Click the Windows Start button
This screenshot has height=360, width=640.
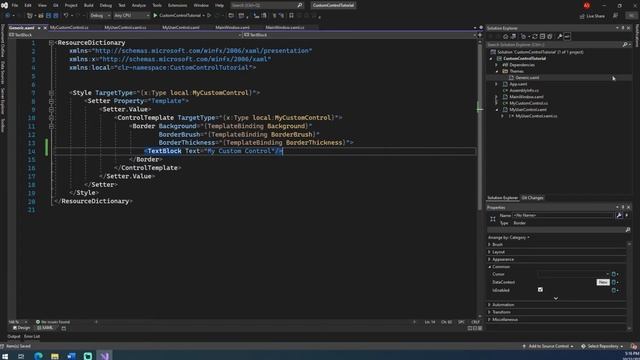click(5, 356)
